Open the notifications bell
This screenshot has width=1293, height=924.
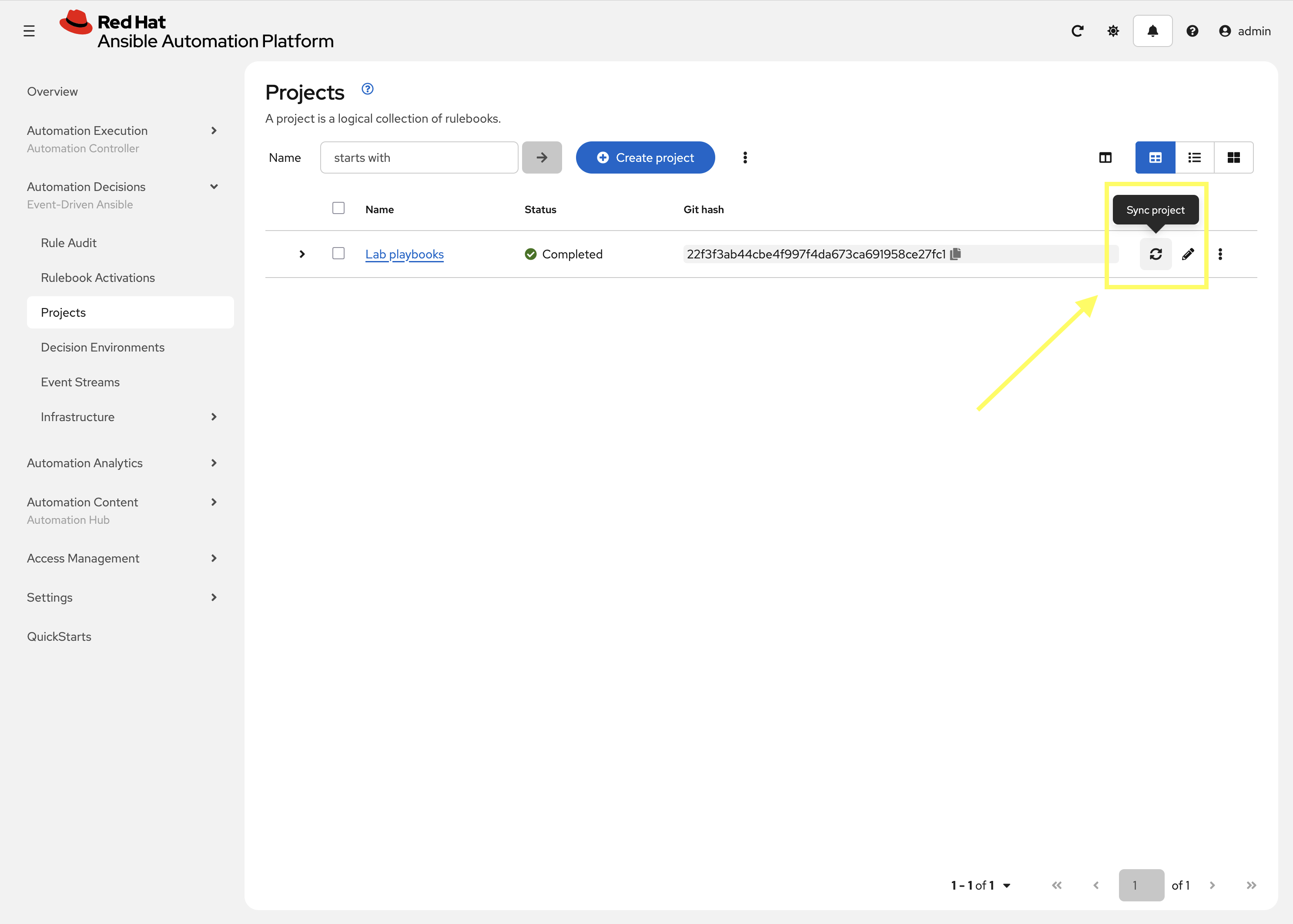[1152, 31]
